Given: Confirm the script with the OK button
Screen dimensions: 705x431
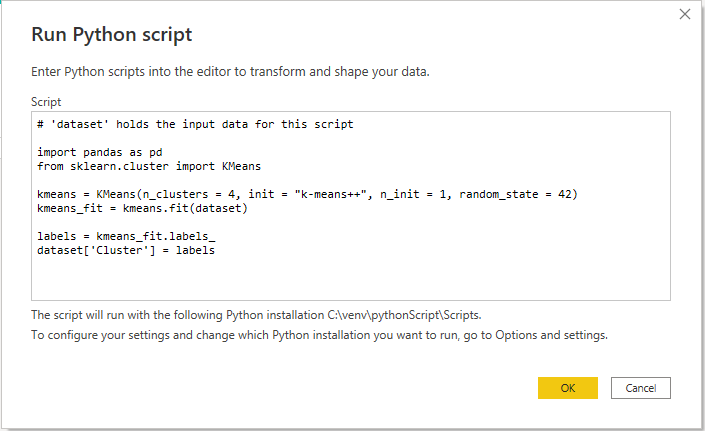Looking at the screenshot, I should coord(568,388).
